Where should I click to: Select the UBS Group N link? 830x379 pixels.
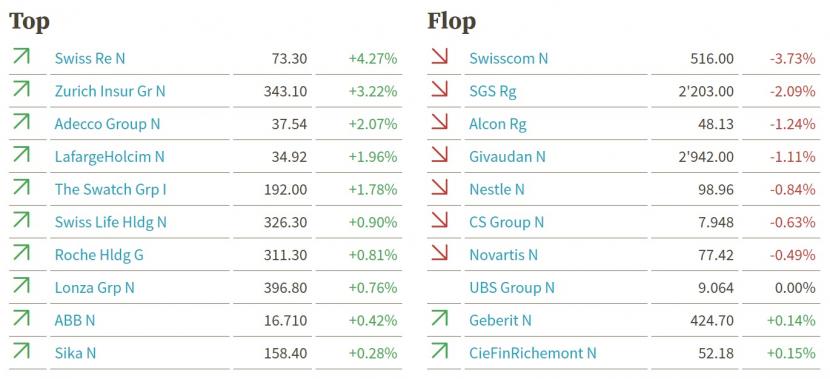[512, 288]
